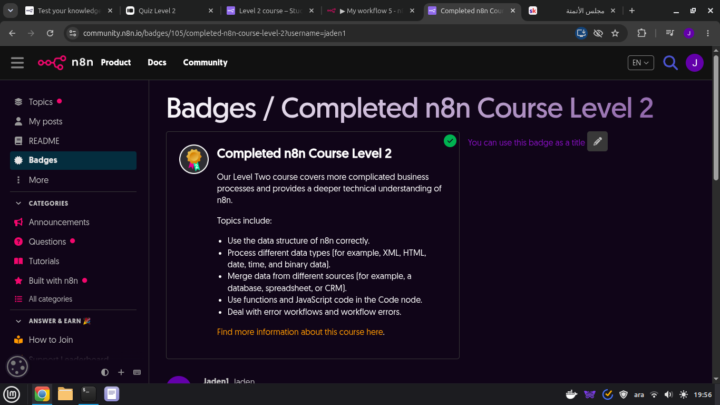Switch to the Test your knowledge tab
Screen dimensions: 720x405
tap(68, 11)
